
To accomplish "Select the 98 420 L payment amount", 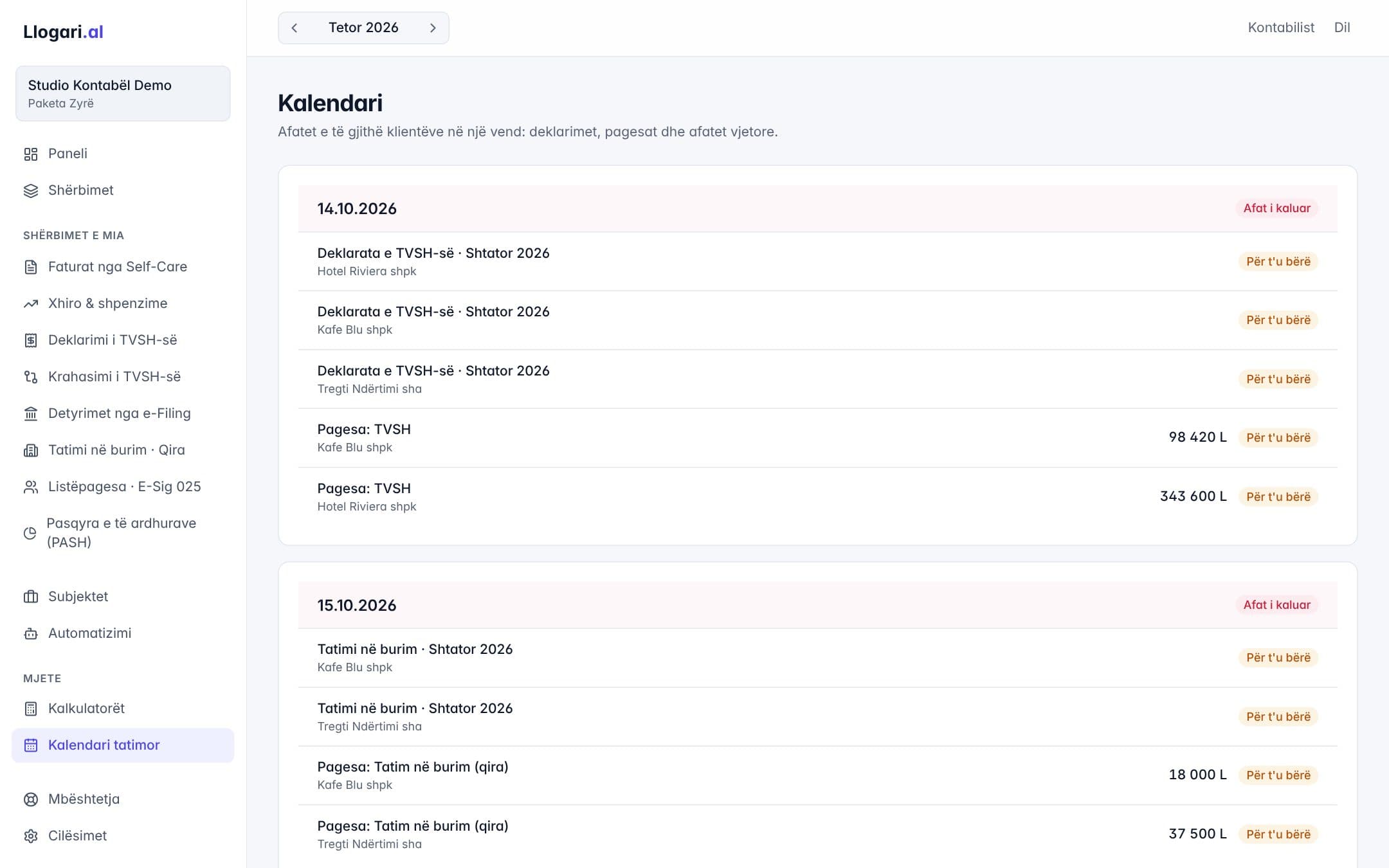I will [x=1197, y=437].
